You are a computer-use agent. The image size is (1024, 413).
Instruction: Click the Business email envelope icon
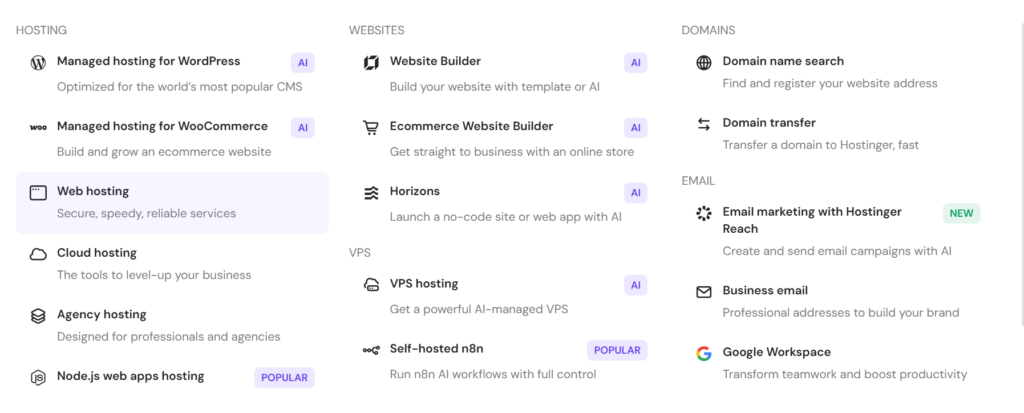tap(703, 292)
